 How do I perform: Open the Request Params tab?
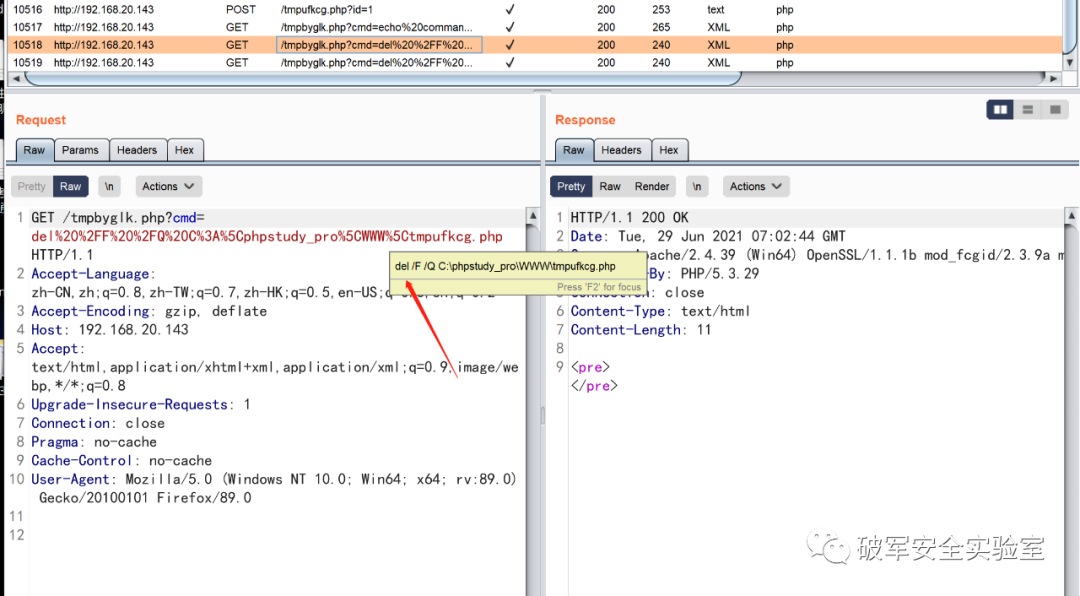tap(80, 150)
